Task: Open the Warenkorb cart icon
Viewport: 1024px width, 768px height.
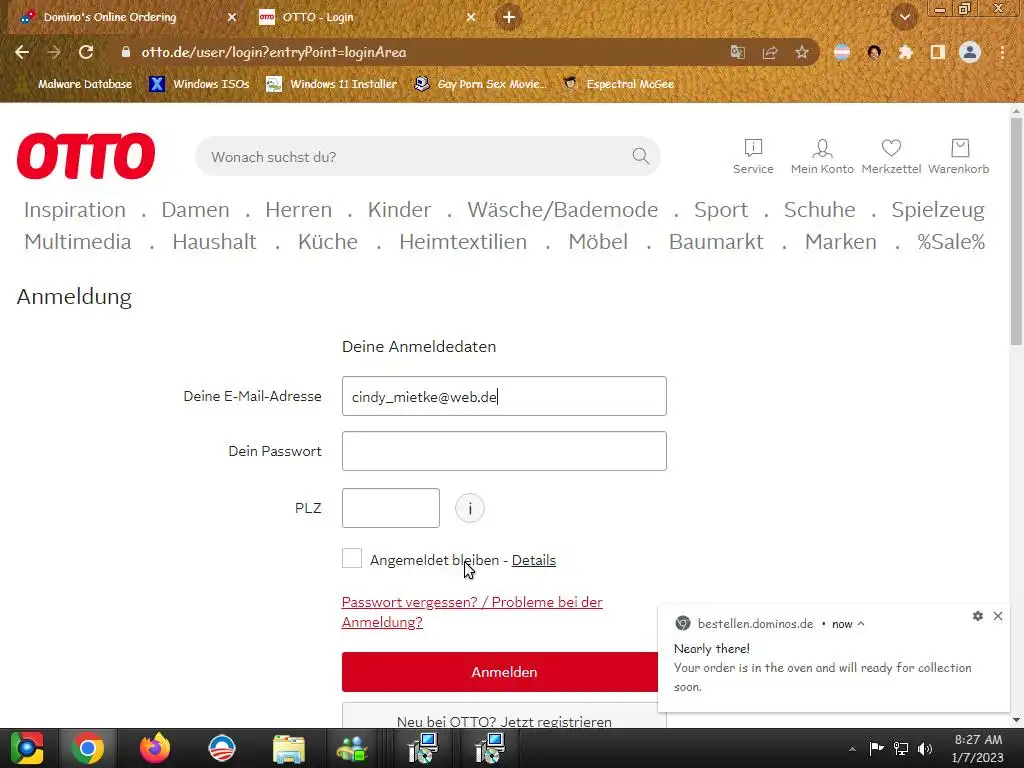Action: 959,157
